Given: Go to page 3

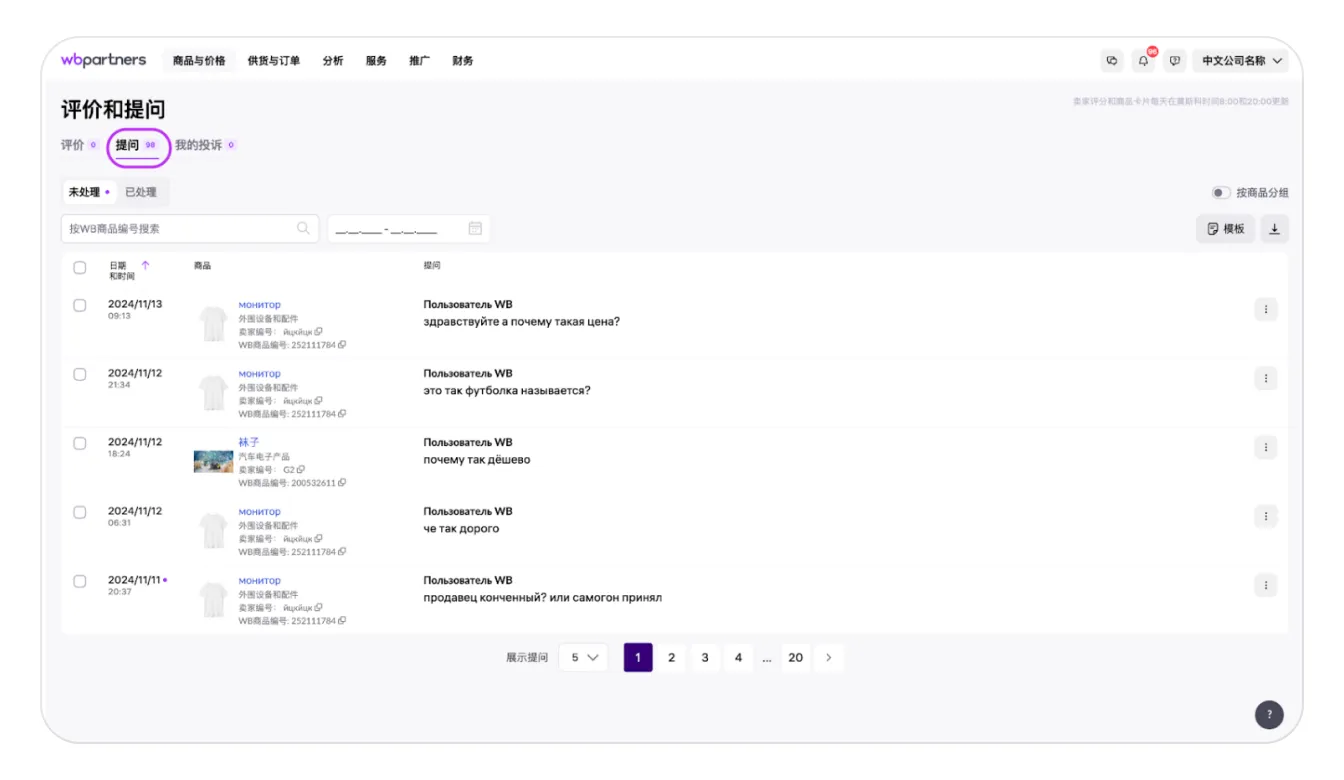Looking at the screenshot, I should tap(705, 658).
